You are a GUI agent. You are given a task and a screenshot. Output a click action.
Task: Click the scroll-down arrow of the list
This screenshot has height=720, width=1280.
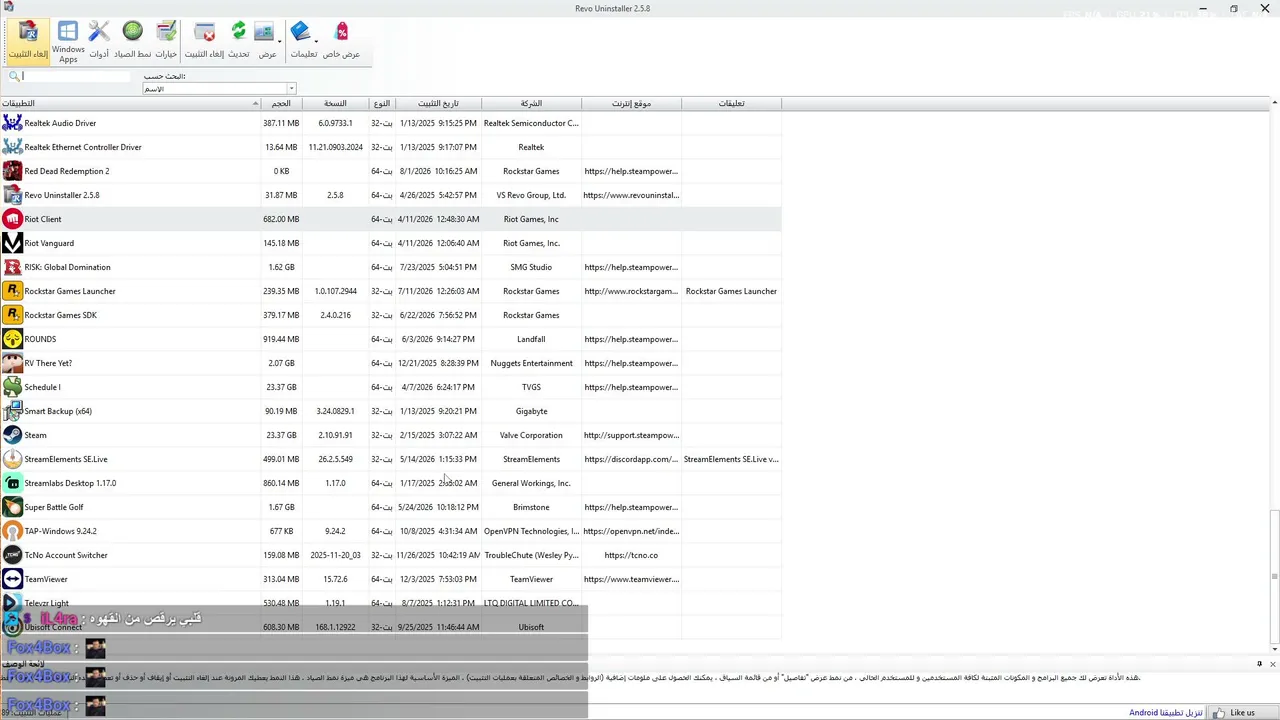point(1274,650)
